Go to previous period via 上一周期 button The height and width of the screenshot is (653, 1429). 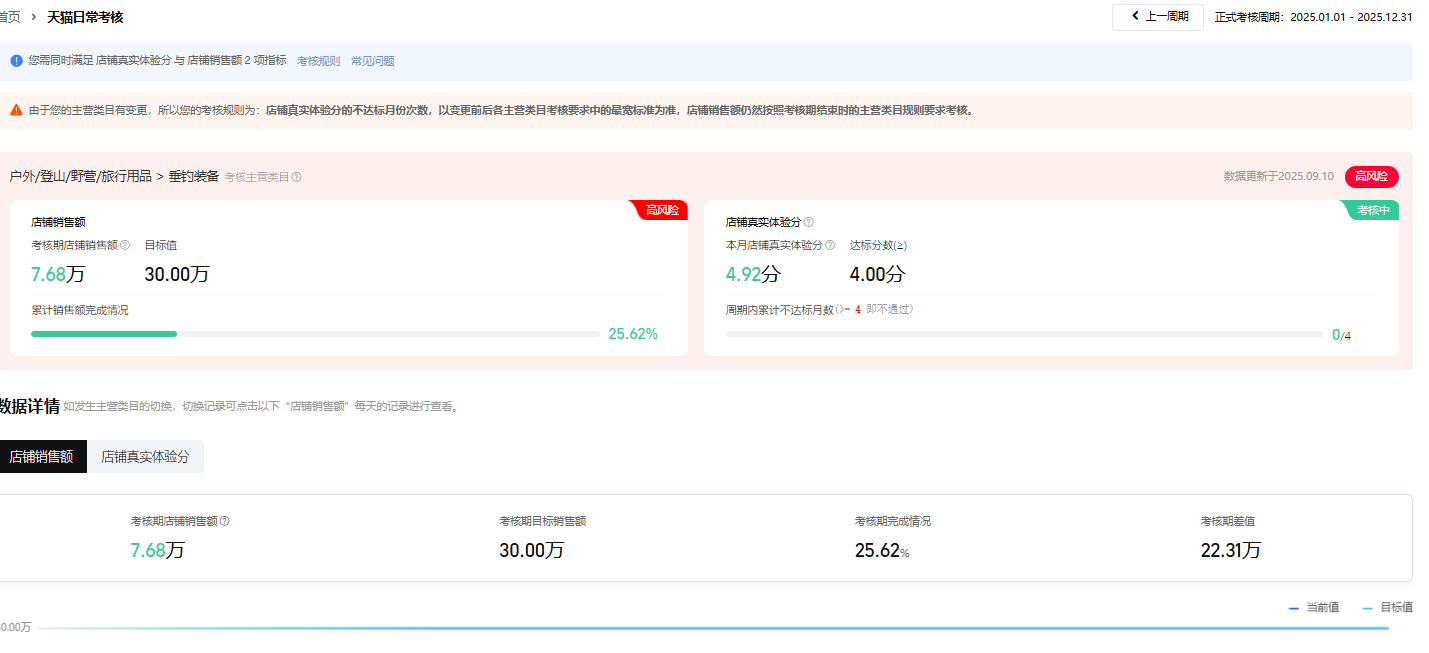1157,17
